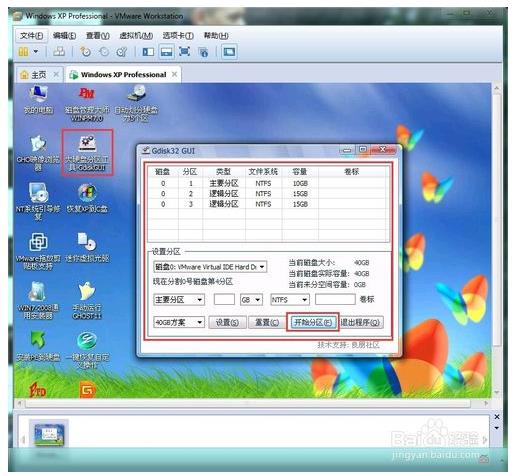Click the VM thumbnail in the bottom bar
Image resolution: width=512 pixels, height=476 pixels.
tap(49, 435)
